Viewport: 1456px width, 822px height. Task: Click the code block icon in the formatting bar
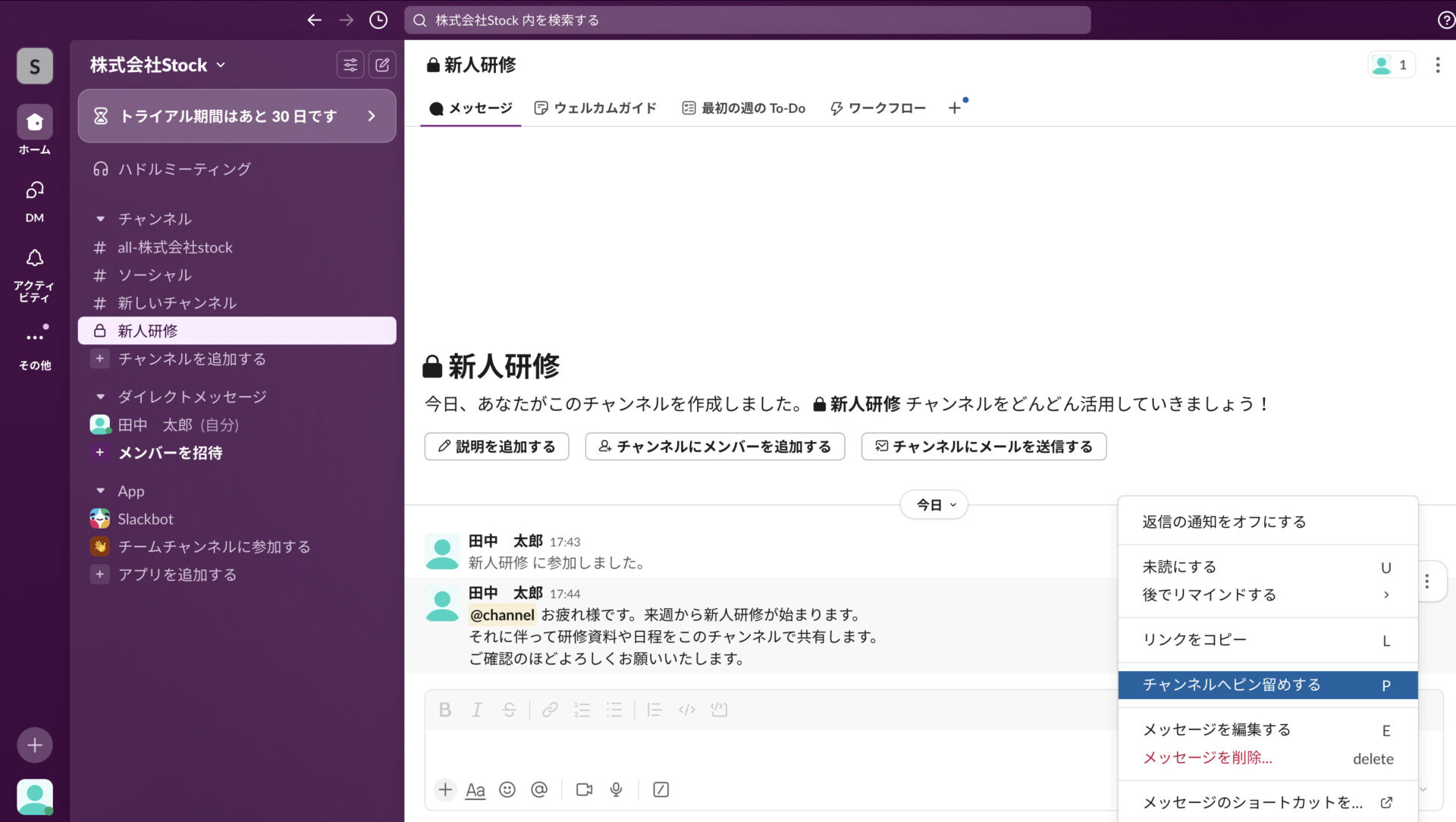tap(686, 710)
